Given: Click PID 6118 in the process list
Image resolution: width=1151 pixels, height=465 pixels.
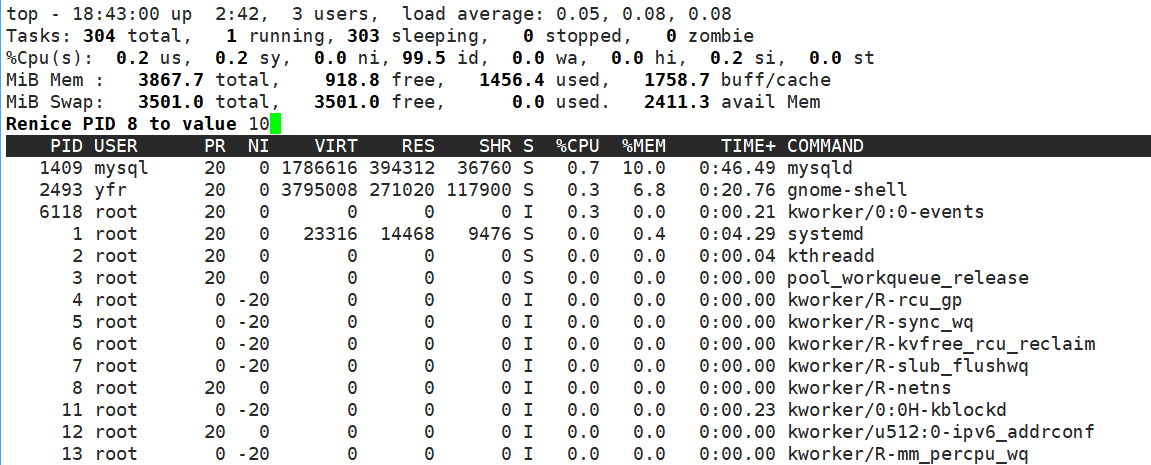Looking at the screenshot, I should 60,212.
